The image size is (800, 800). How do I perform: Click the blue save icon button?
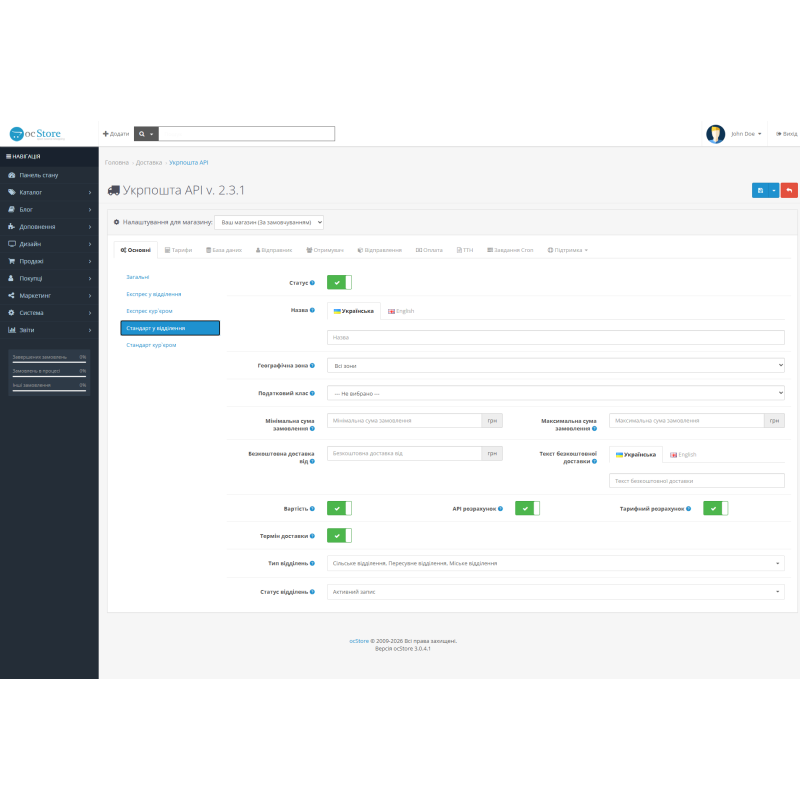pos(760,190)
